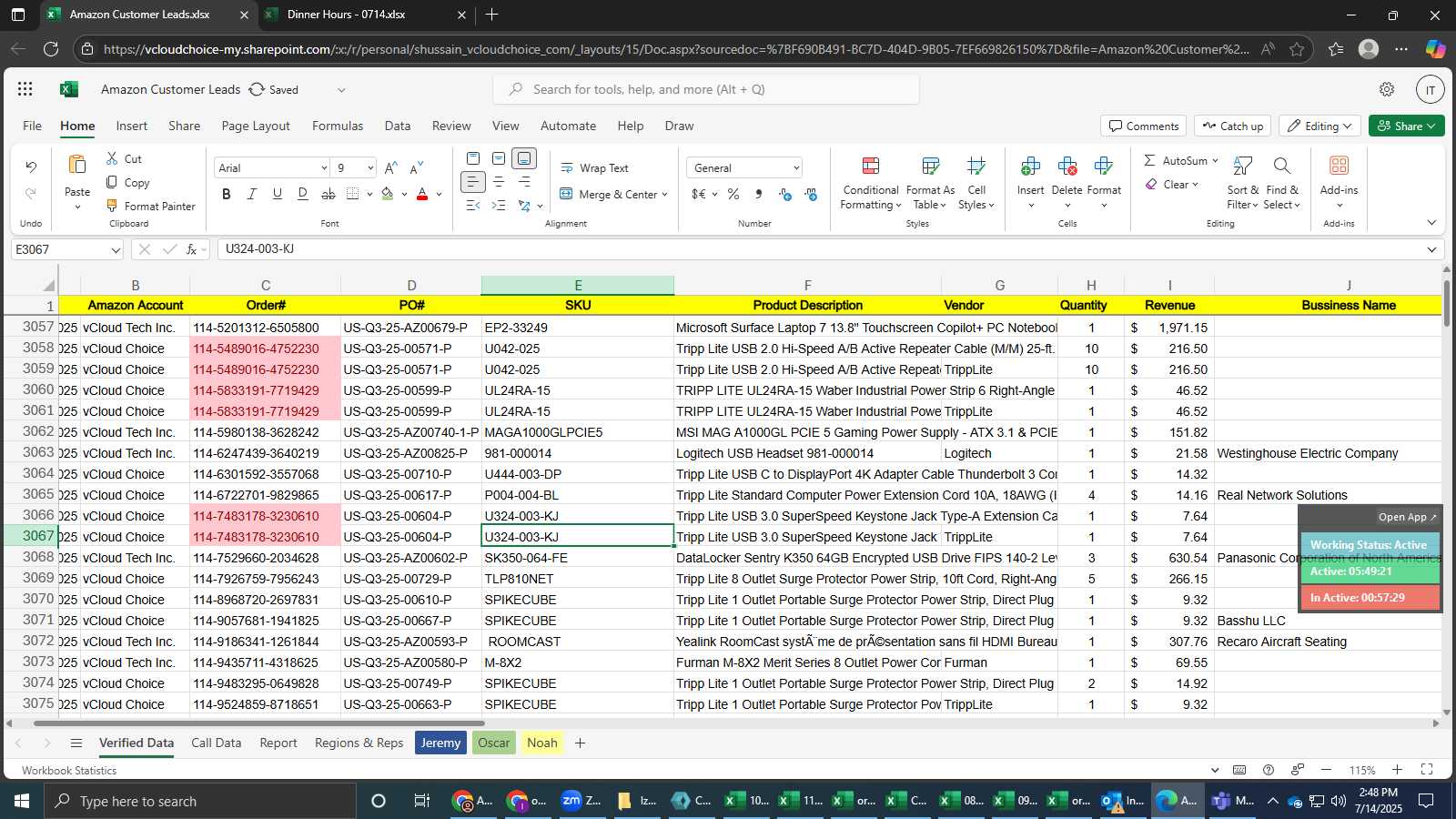The image size is (1456, 819).
Task: Toggle Bold formatting
Action: pyautogui.click(x=227, y=194)
